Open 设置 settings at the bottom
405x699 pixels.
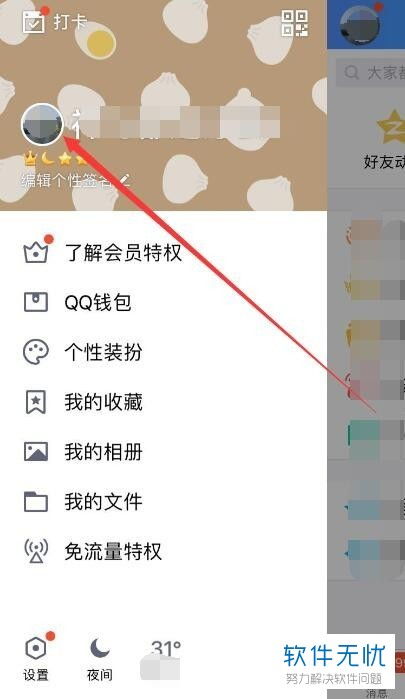pyautogui.click(x=36, y=659)
